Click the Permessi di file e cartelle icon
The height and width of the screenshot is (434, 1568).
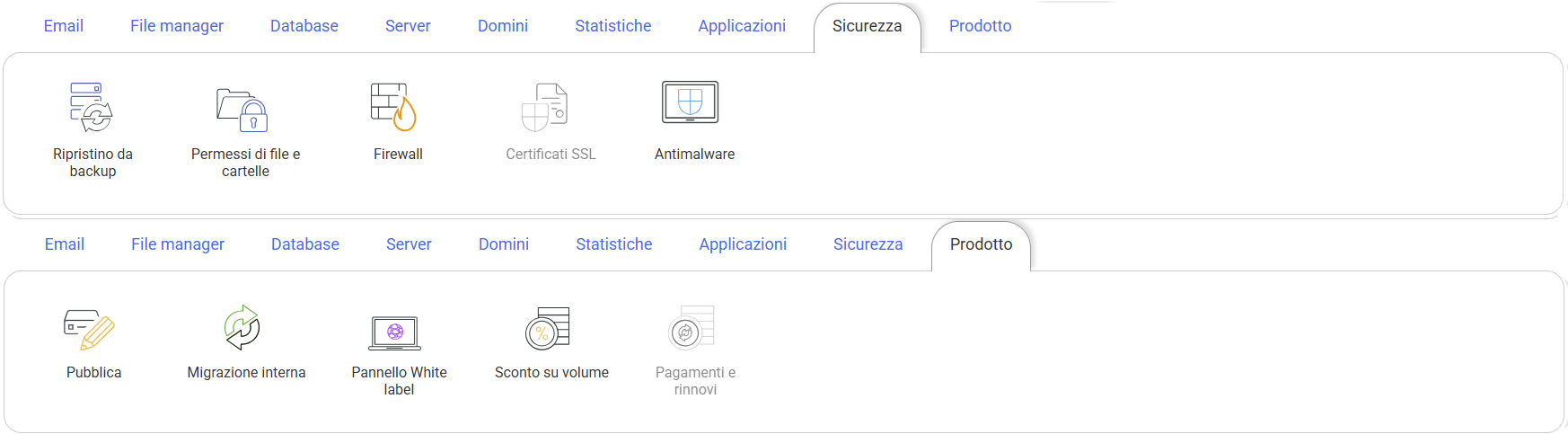[242, 110]
